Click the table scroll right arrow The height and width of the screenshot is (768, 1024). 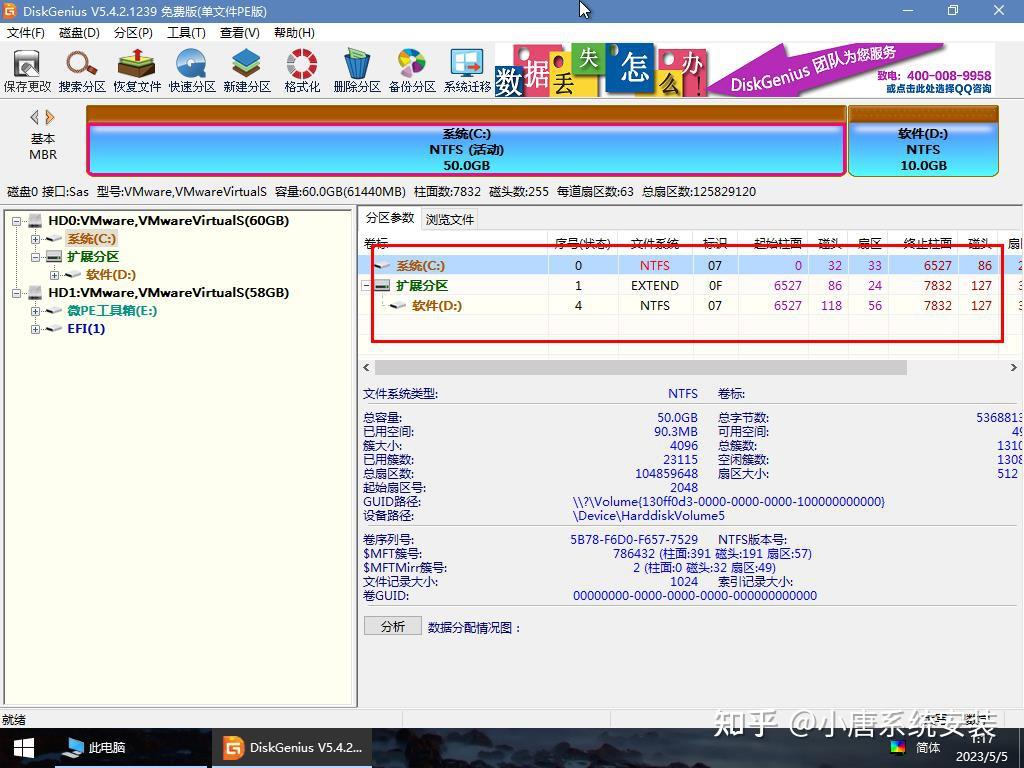1014,368
